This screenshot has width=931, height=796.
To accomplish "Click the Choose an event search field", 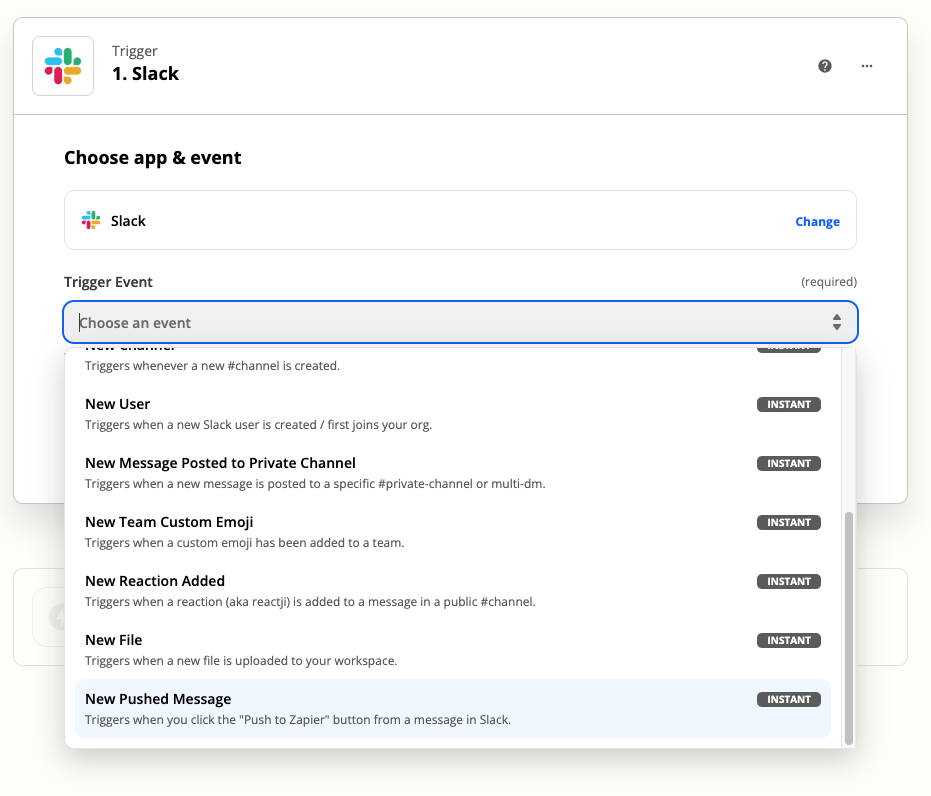I will coord(440,323).
